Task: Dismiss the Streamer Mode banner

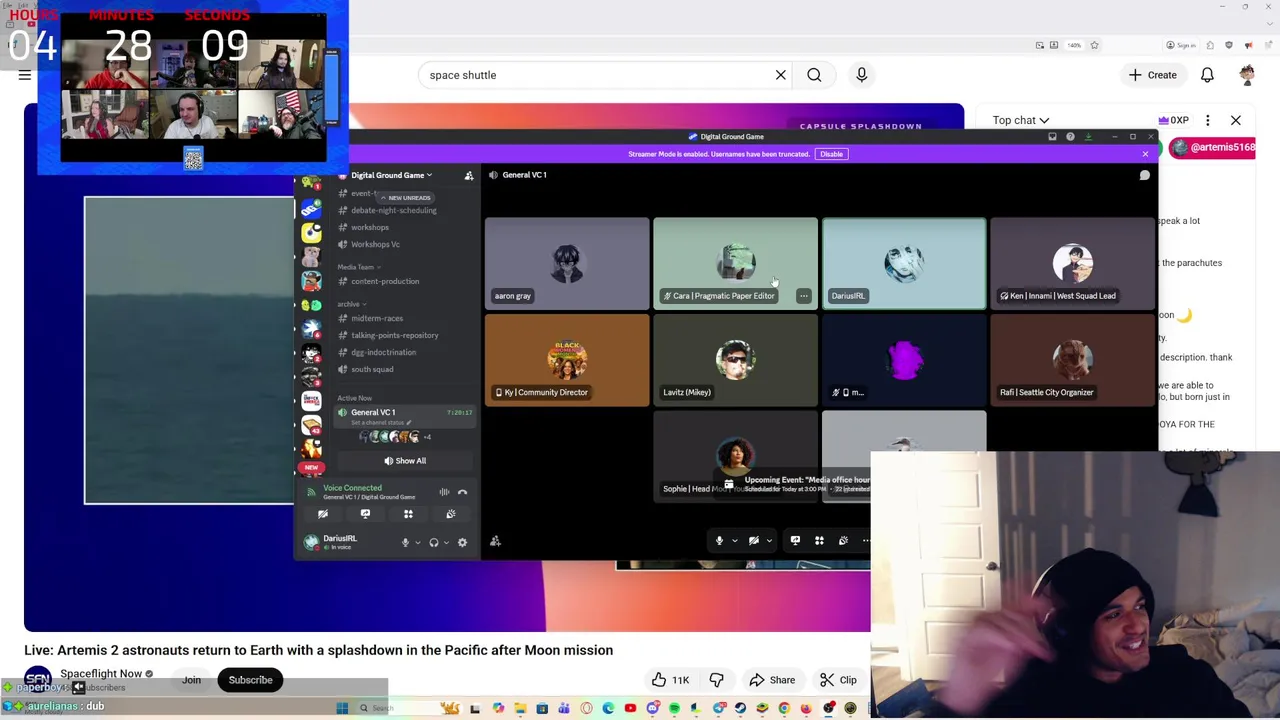Action: click(1145, 154)
